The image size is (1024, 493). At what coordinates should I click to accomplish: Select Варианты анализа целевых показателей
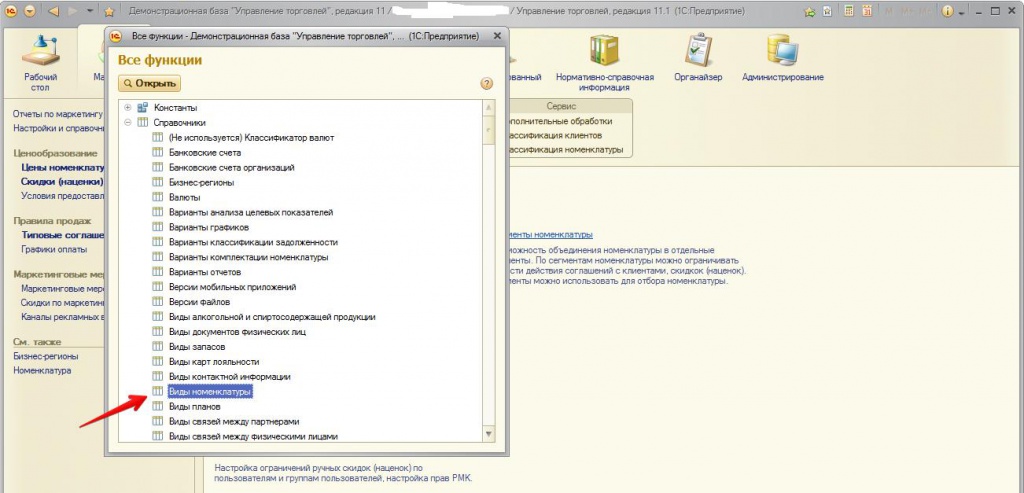251,212
